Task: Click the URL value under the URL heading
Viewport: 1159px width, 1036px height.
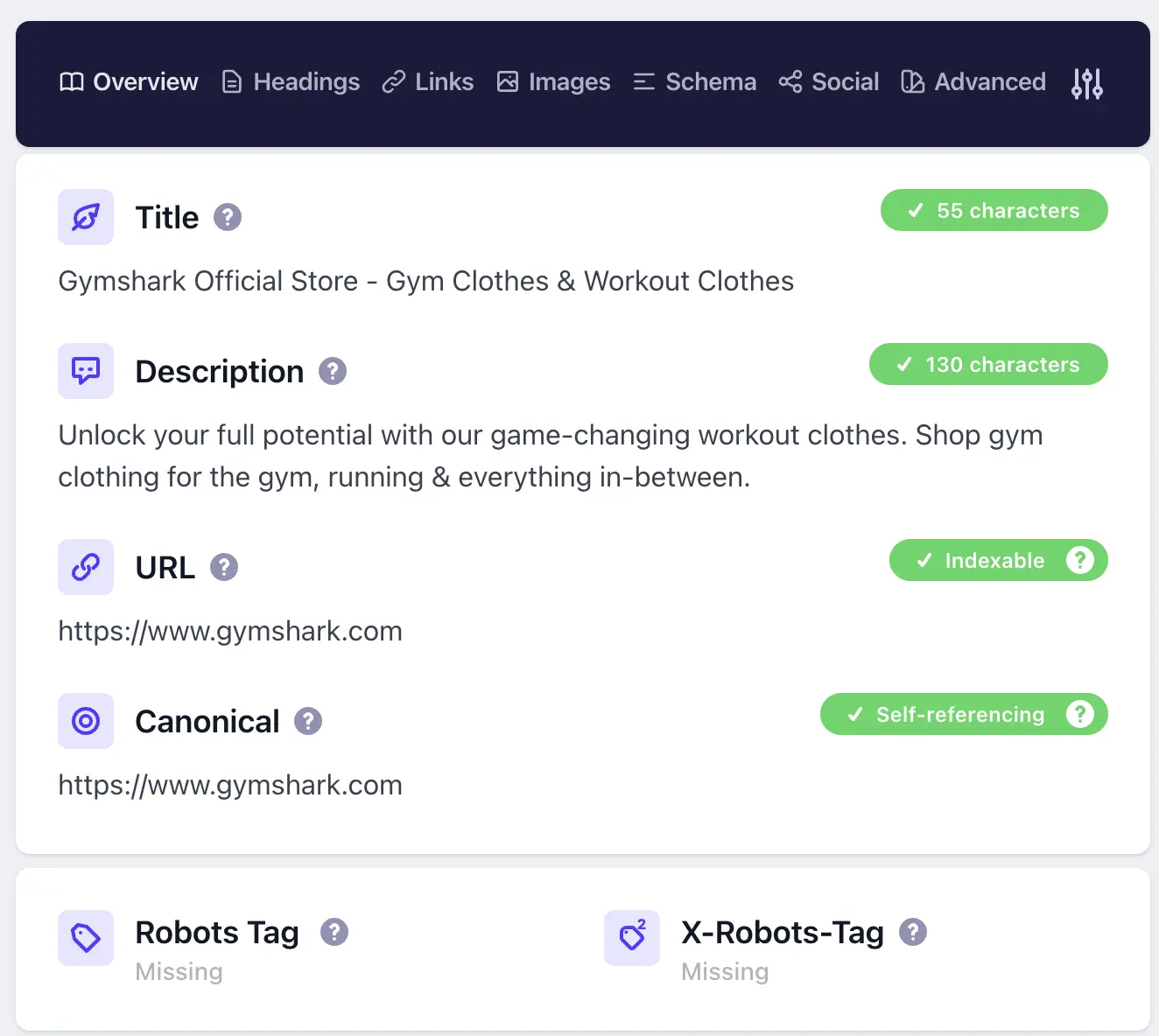Action: pyautogui.click(x=230, y=631)
